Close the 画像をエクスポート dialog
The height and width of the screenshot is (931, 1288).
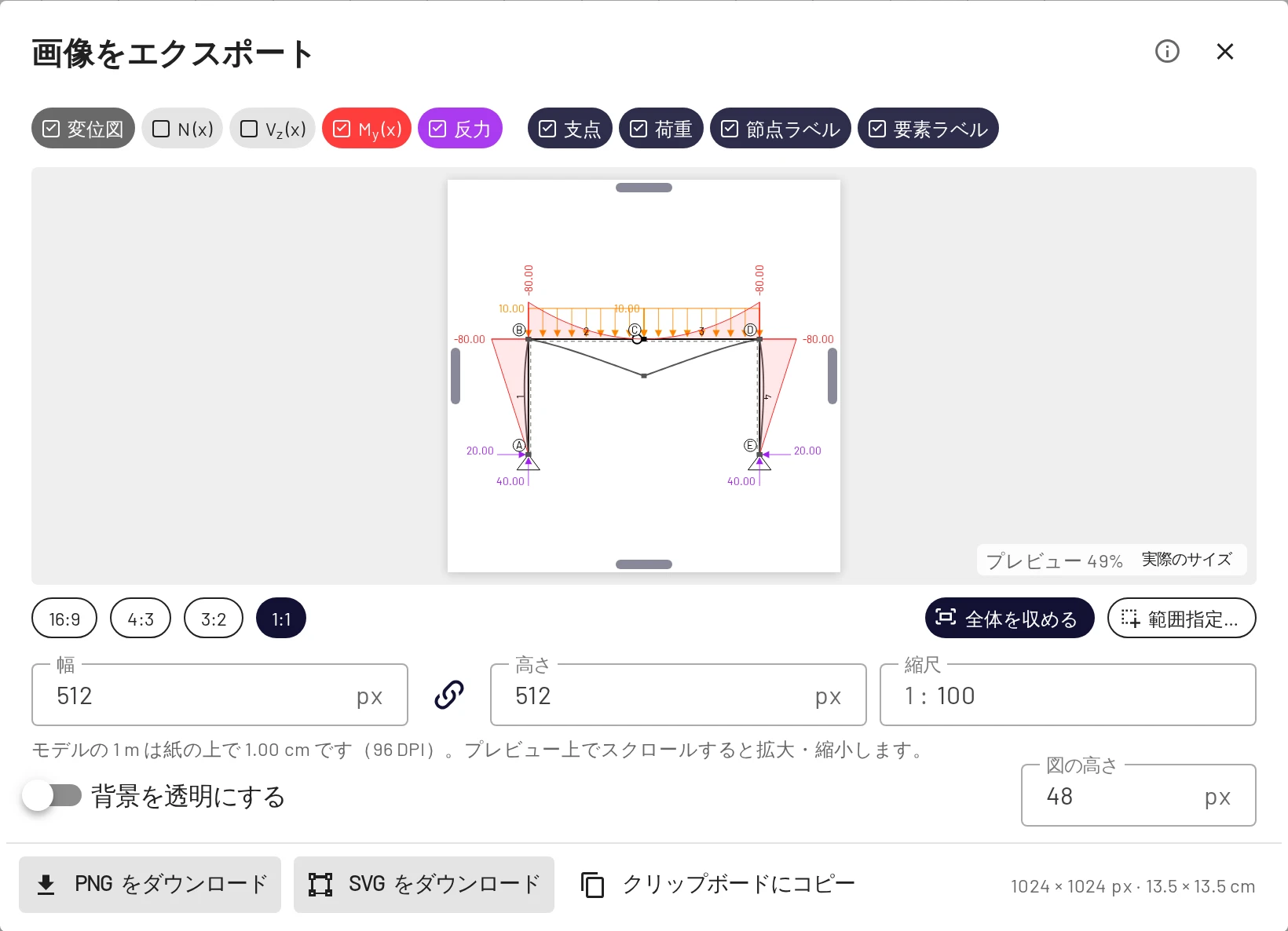1225,52
